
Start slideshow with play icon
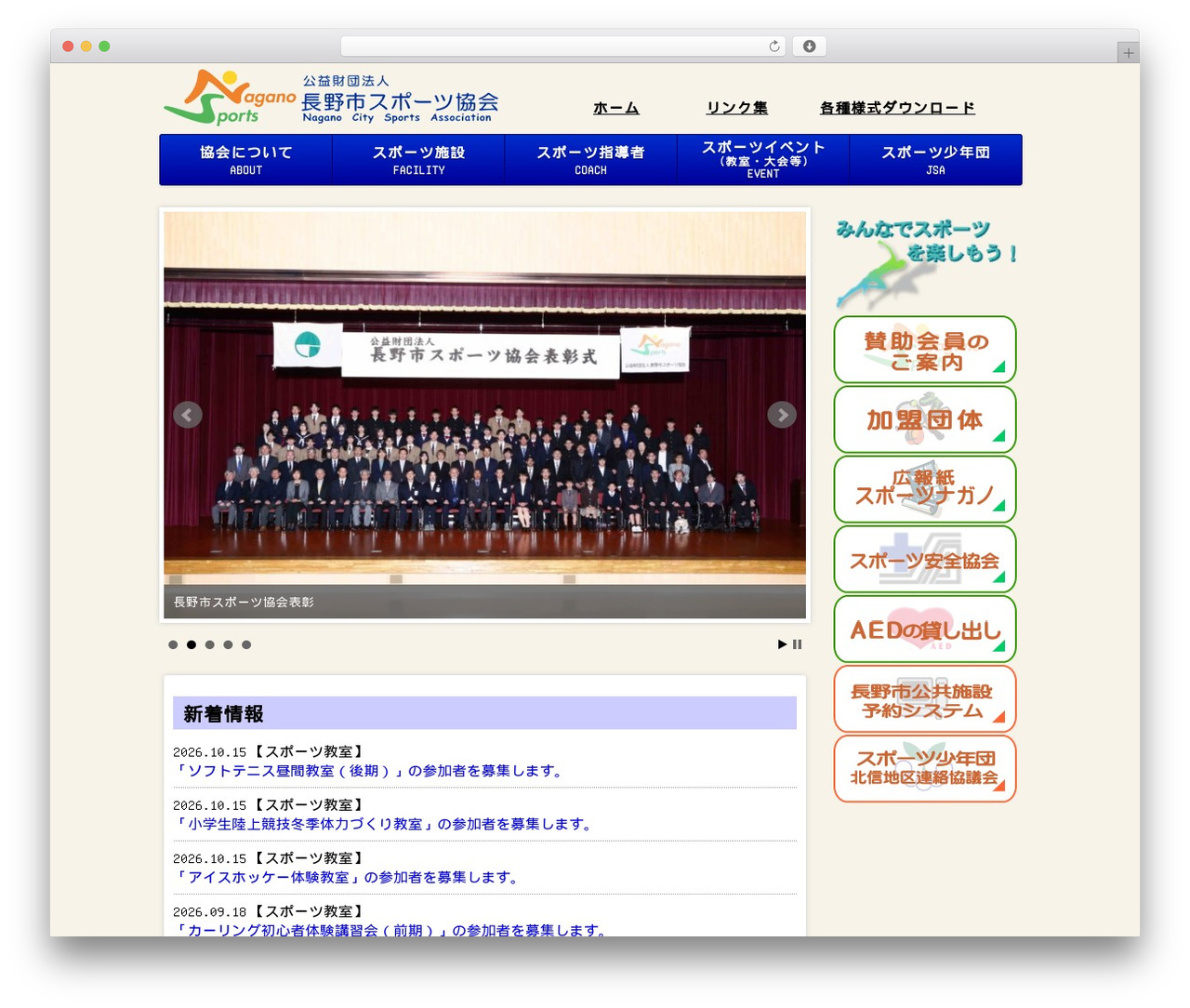783,644
